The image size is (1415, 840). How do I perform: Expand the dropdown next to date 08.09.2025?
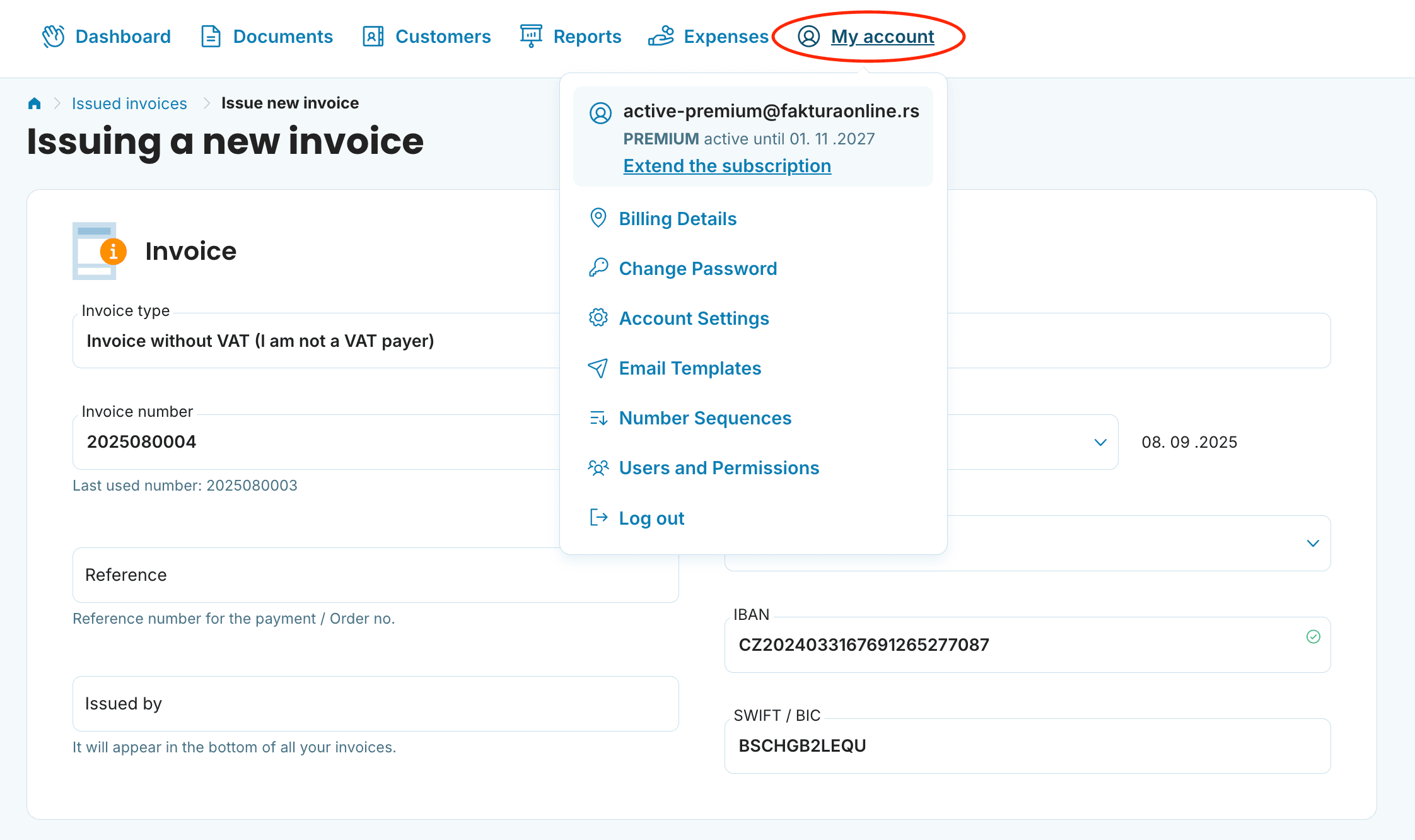coord(1100,442)
